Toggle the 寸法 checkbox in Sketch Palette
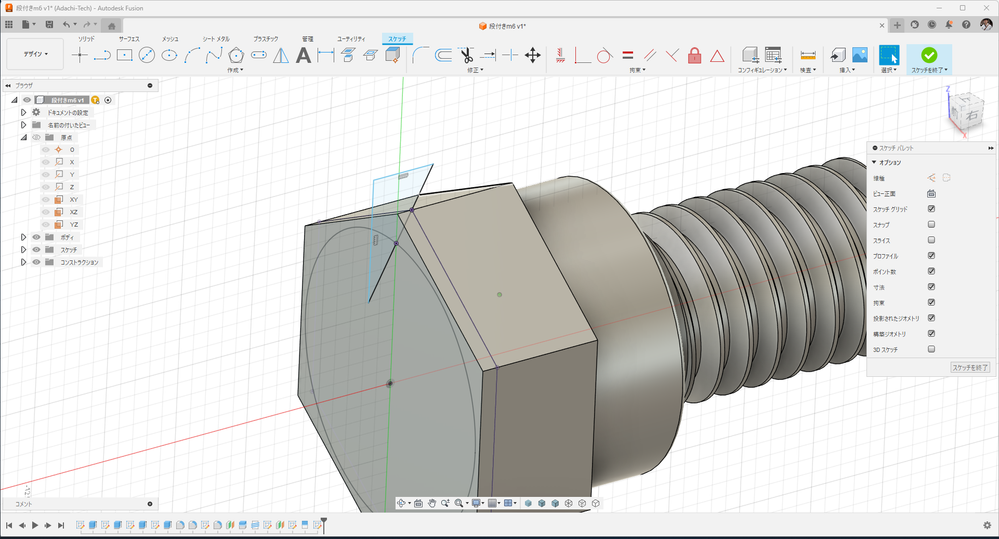 coord(931,287)
